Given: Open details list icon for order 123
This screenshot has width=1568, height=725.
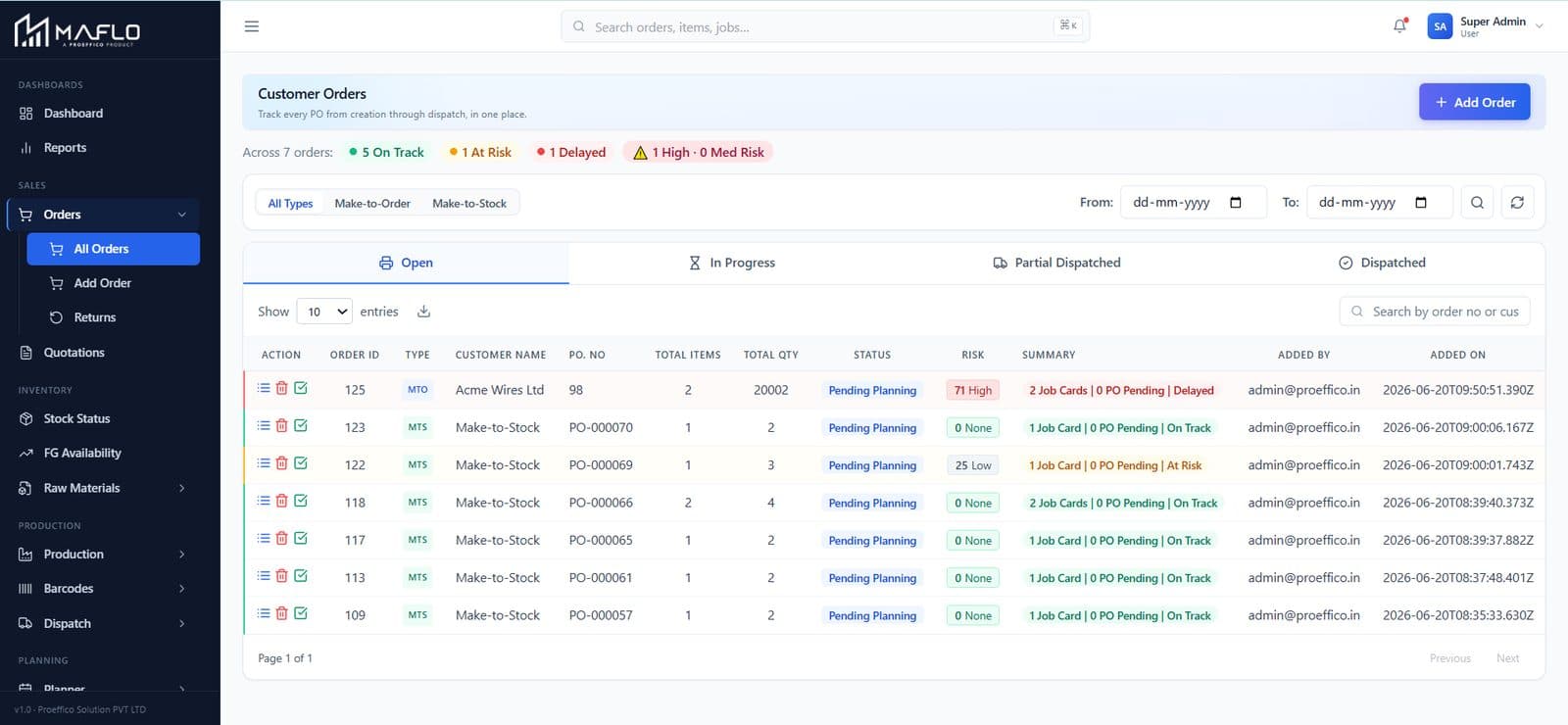Looking at the screenshot, I should click(264, 425).
